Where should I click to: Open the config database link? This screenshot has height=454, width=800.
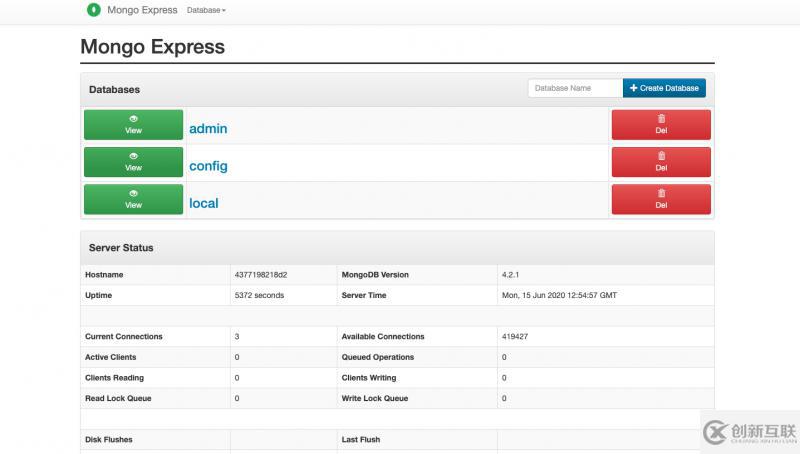[x=208, y=166]
